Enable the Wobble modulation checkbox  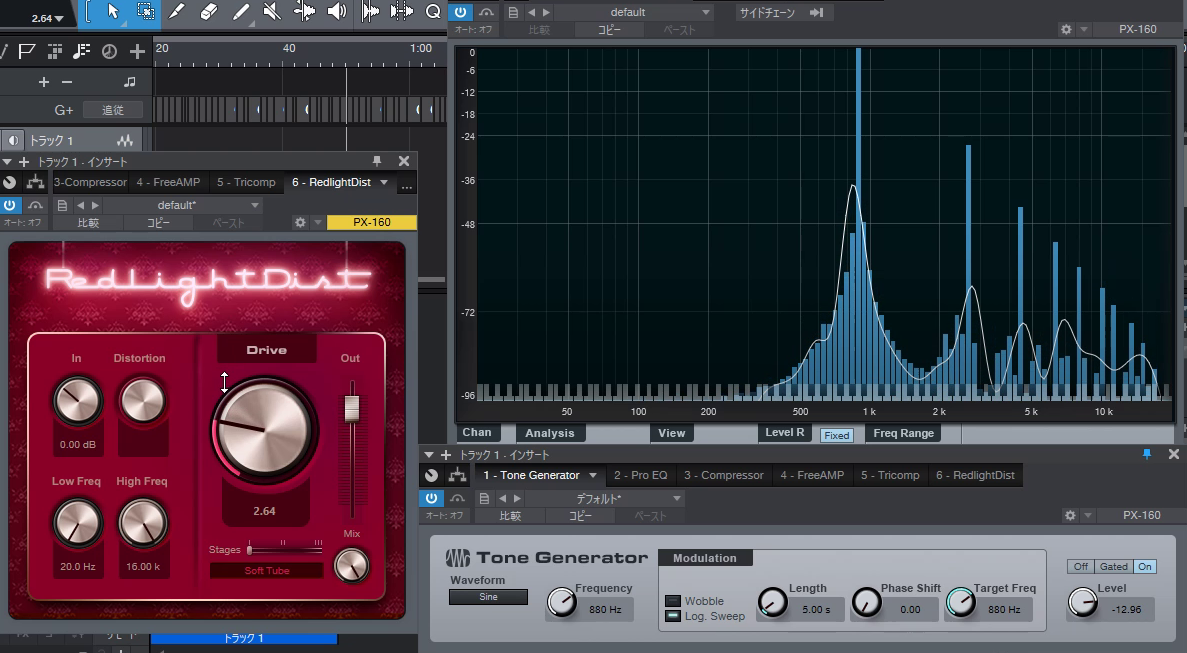pyautogui.click(x=672, y=601)
